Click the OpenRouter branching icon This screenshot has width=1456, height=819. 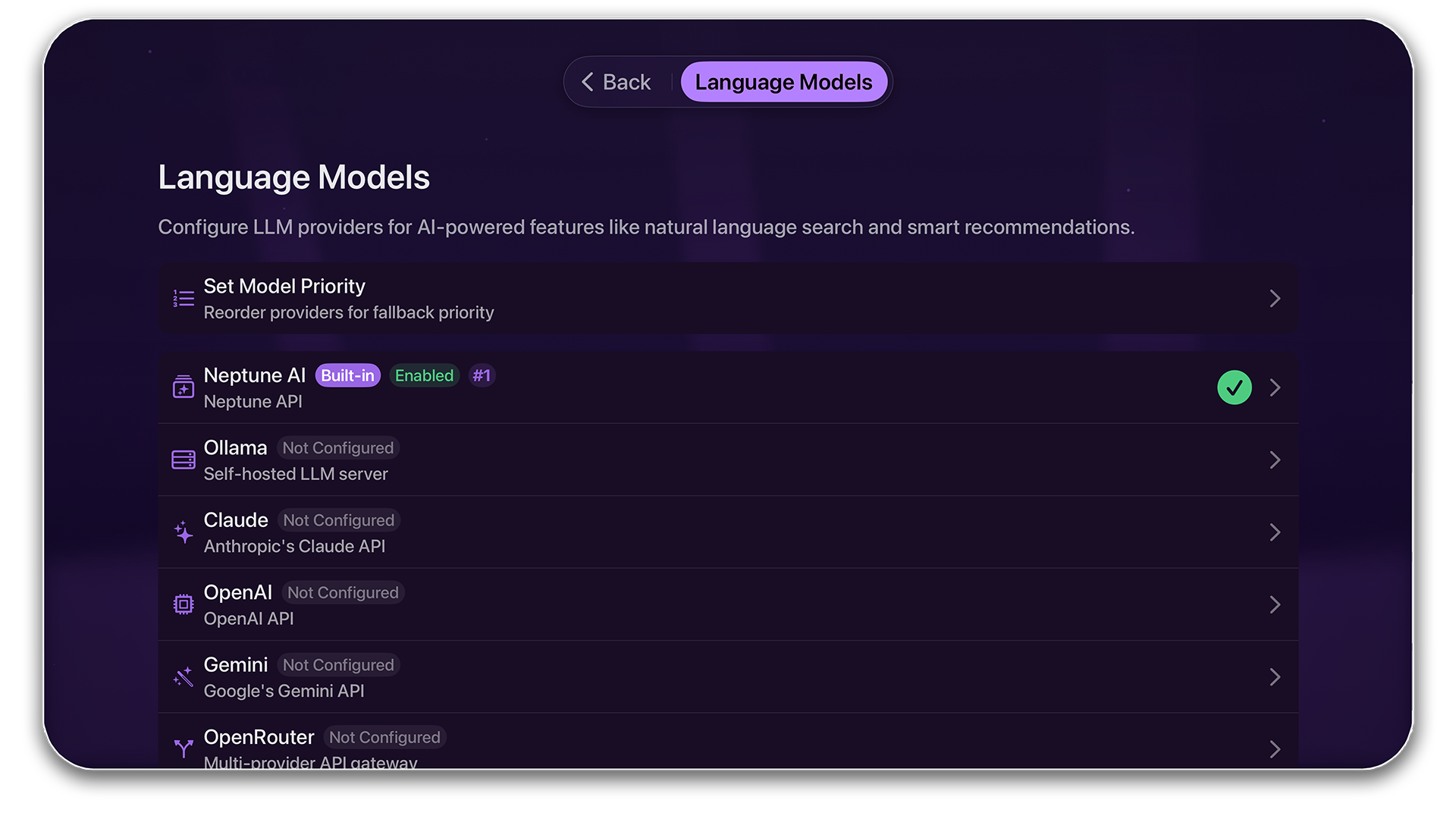184,748
